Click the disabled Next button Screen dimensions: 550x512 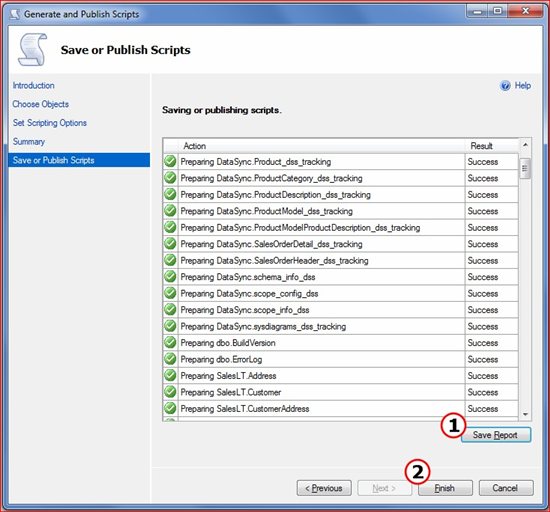[x=384, y=488]
